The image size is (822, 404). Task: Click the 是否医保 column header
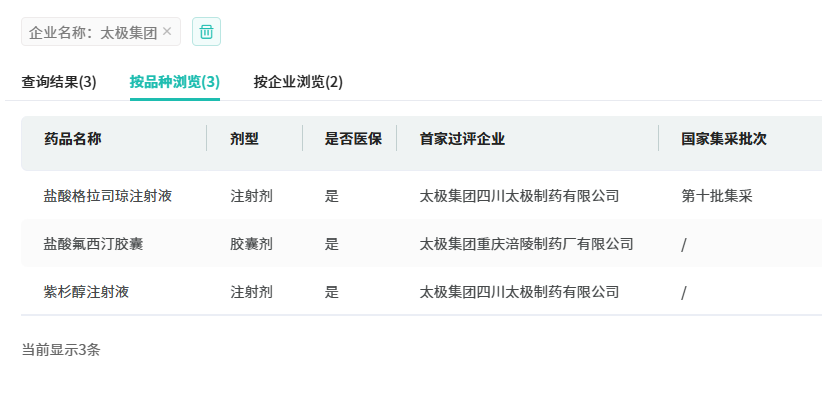pyautogui.click(x=353, y=139)
